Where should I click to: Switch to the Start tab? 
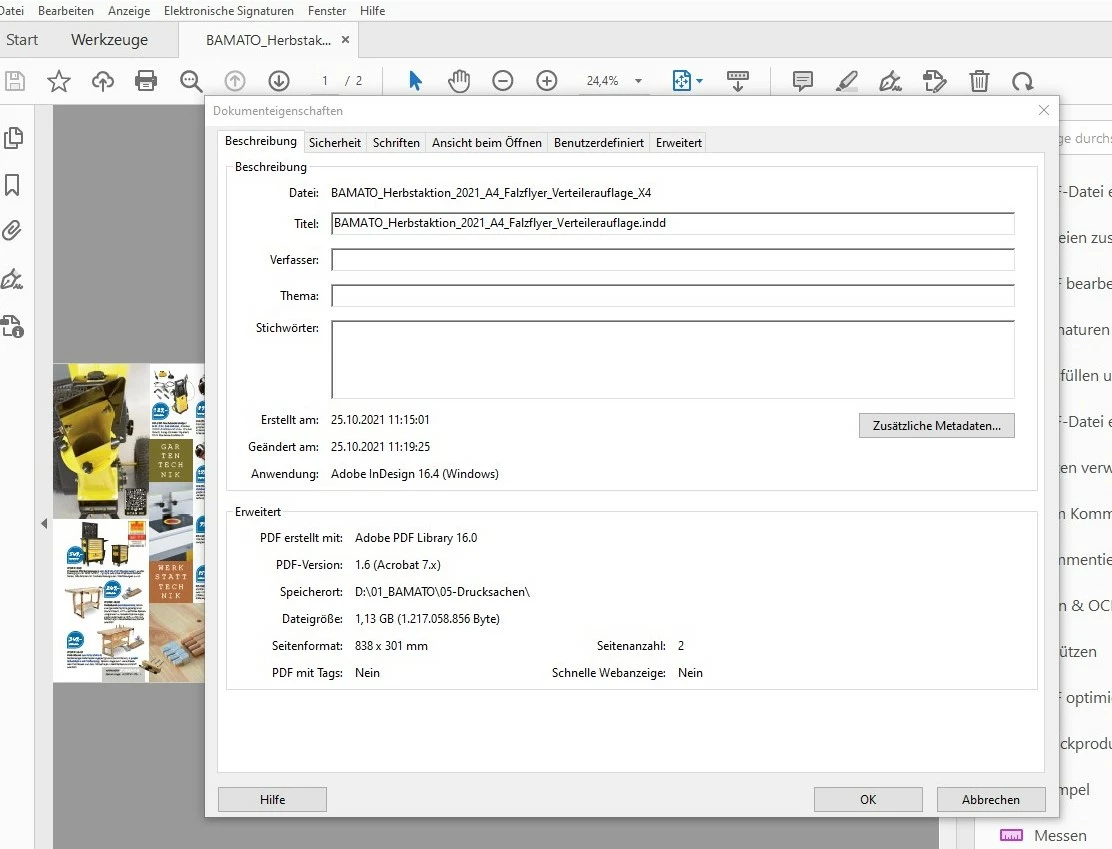pyautogui.click(x=22, y=40)
